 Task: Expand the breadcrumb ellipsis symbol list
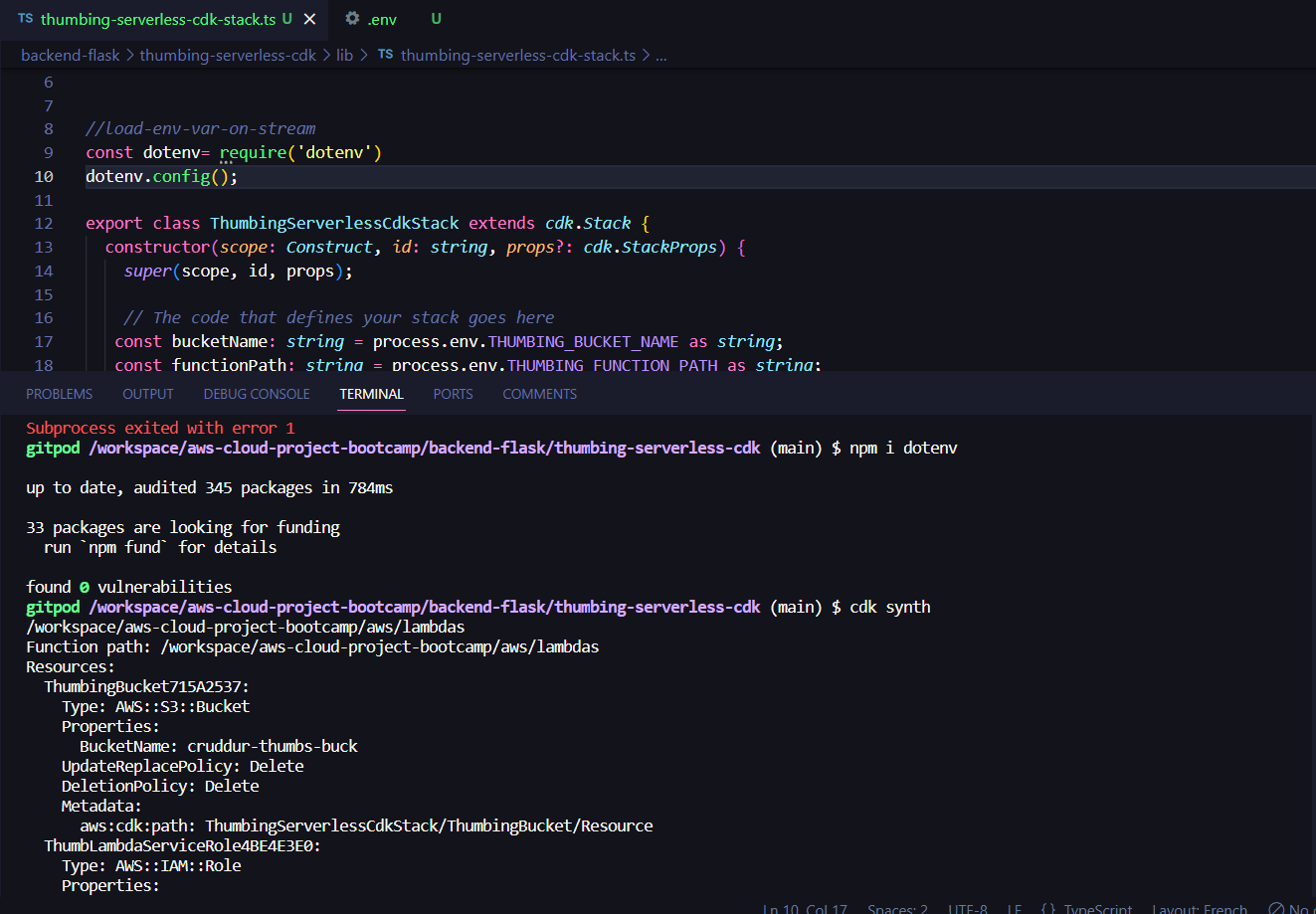[661, 56]
